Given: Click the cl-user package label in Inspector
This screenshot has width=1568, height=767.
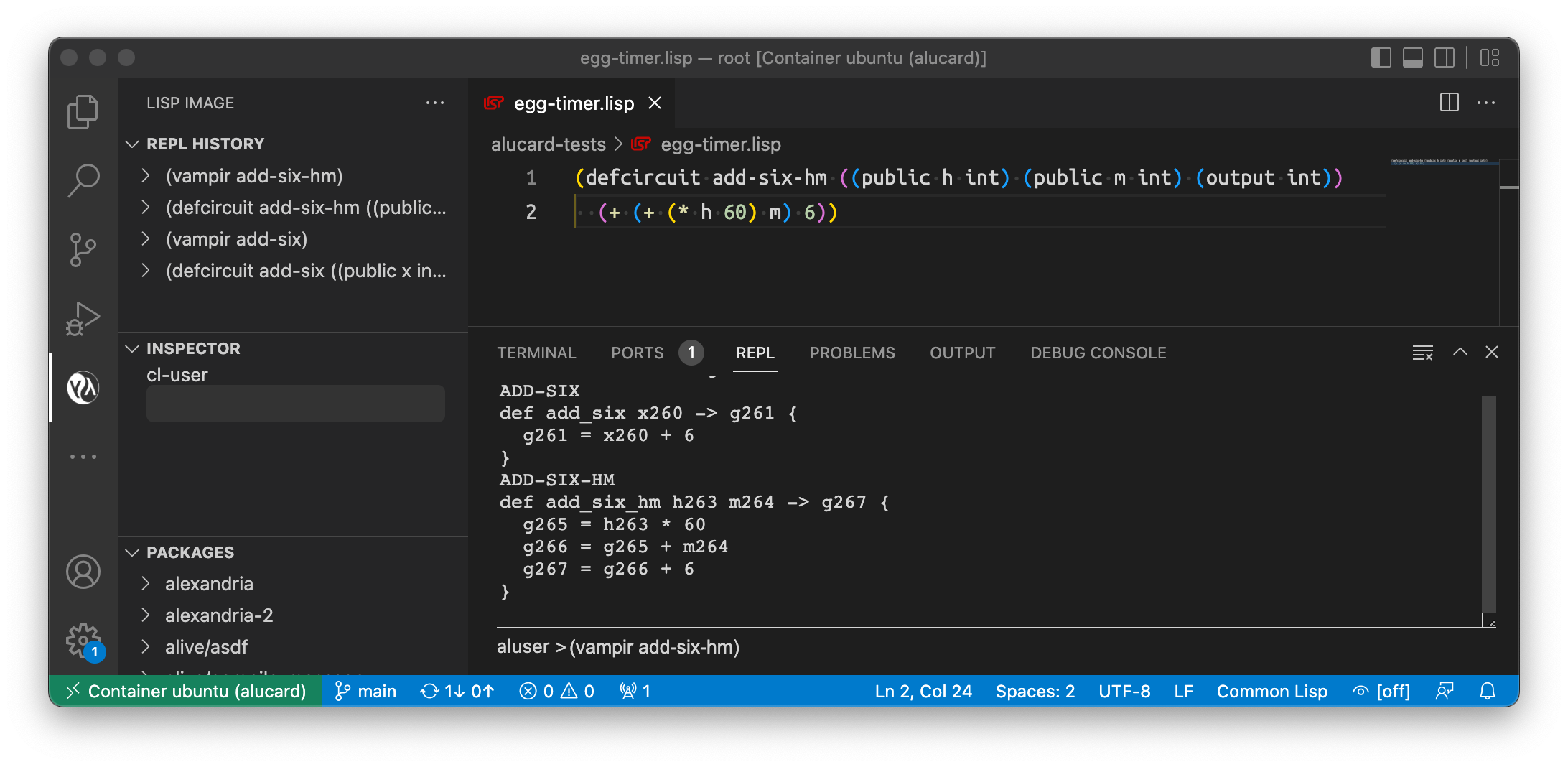Looking at the screenshot, I should [177, 375].
